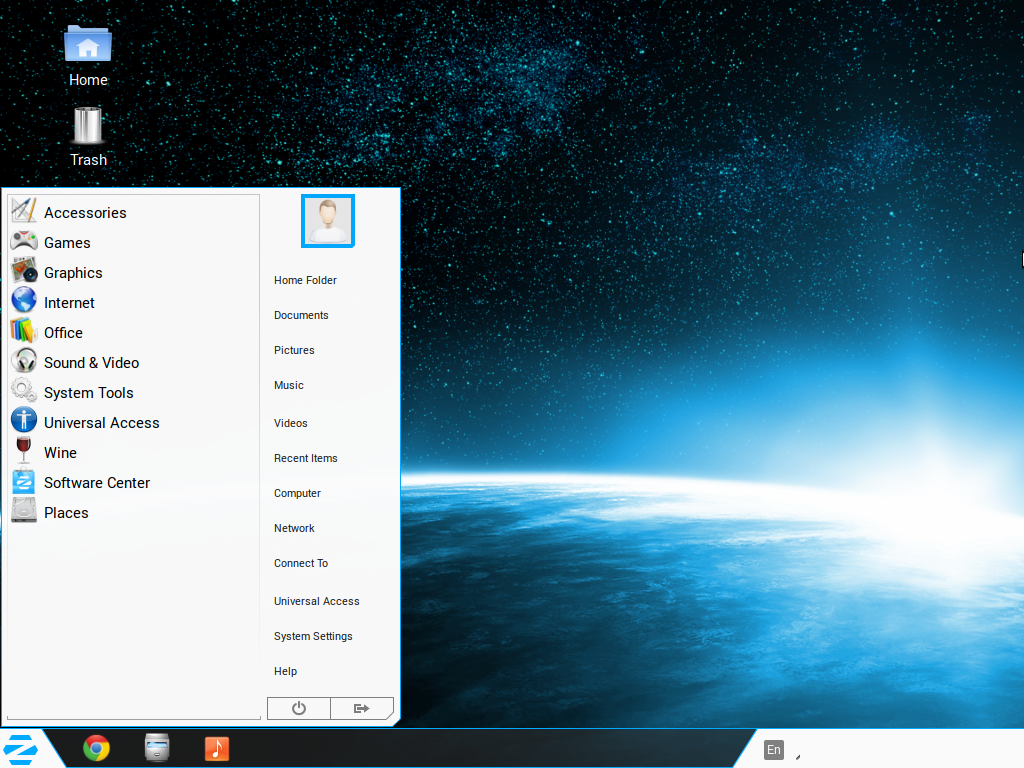
Task: Launch Google Chrome from the taskbar
Action: coord(97,748)
